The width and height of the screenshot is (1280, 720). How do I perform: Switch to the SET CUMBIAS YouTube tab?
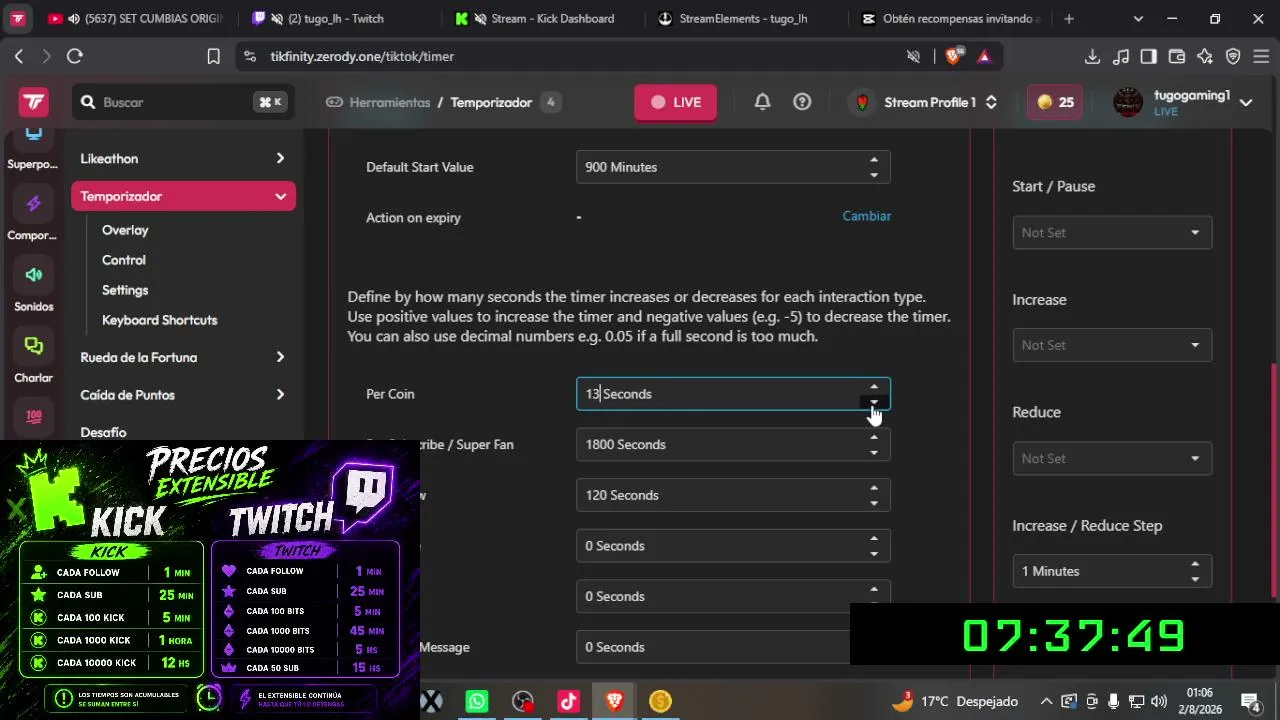click(x=138, y=18)
